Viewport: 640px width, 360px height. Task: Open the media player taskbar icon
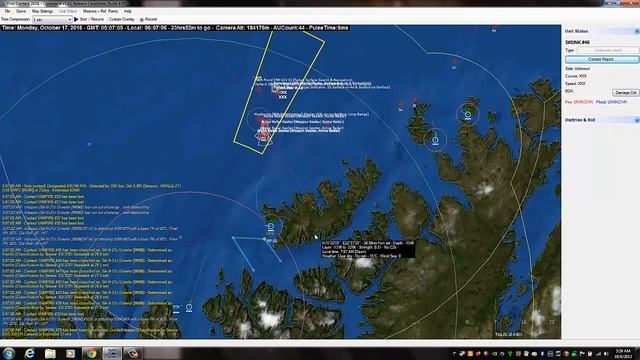71,353
